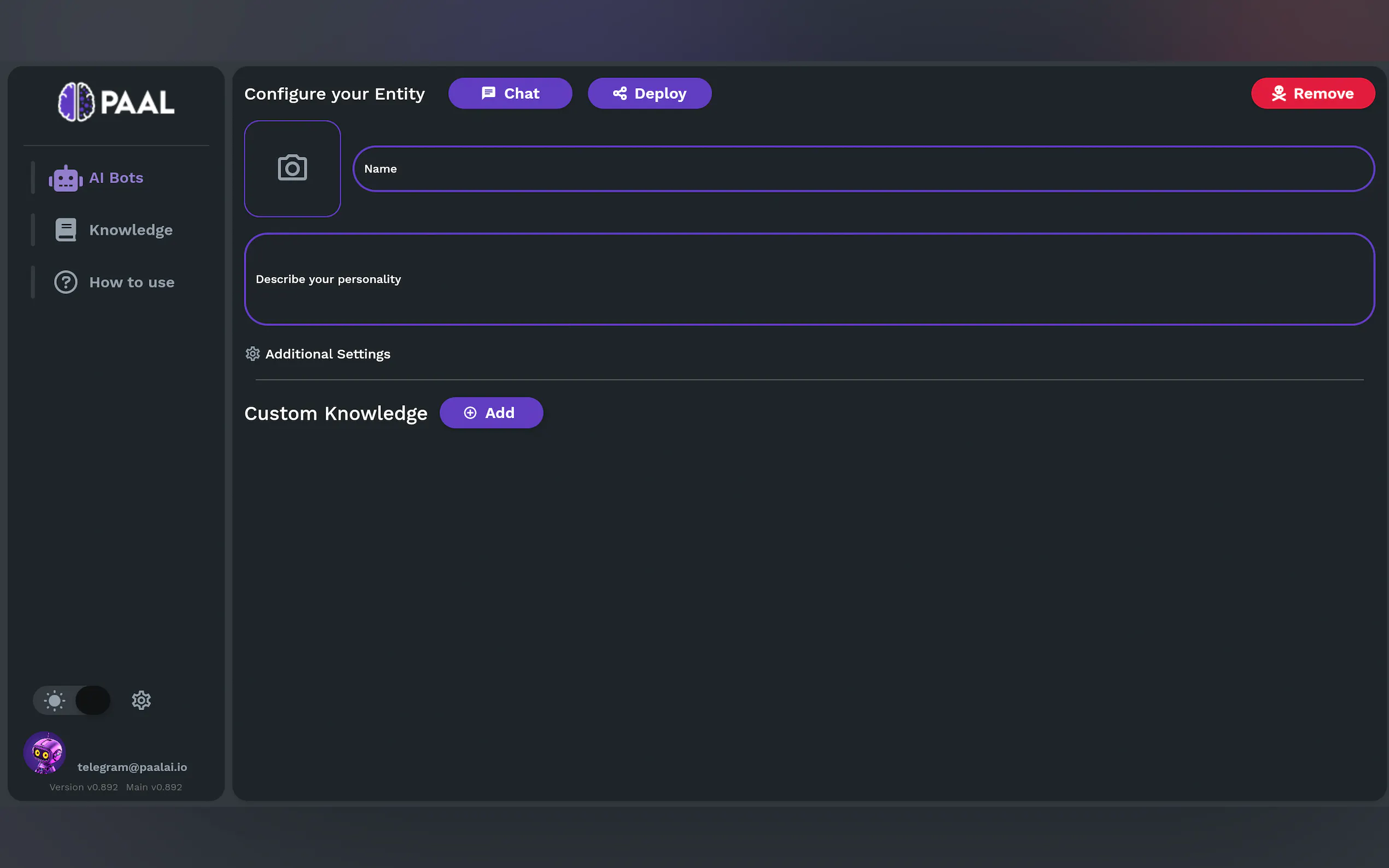
Task: Click the red Remove button
Action: pos(1312,93)
